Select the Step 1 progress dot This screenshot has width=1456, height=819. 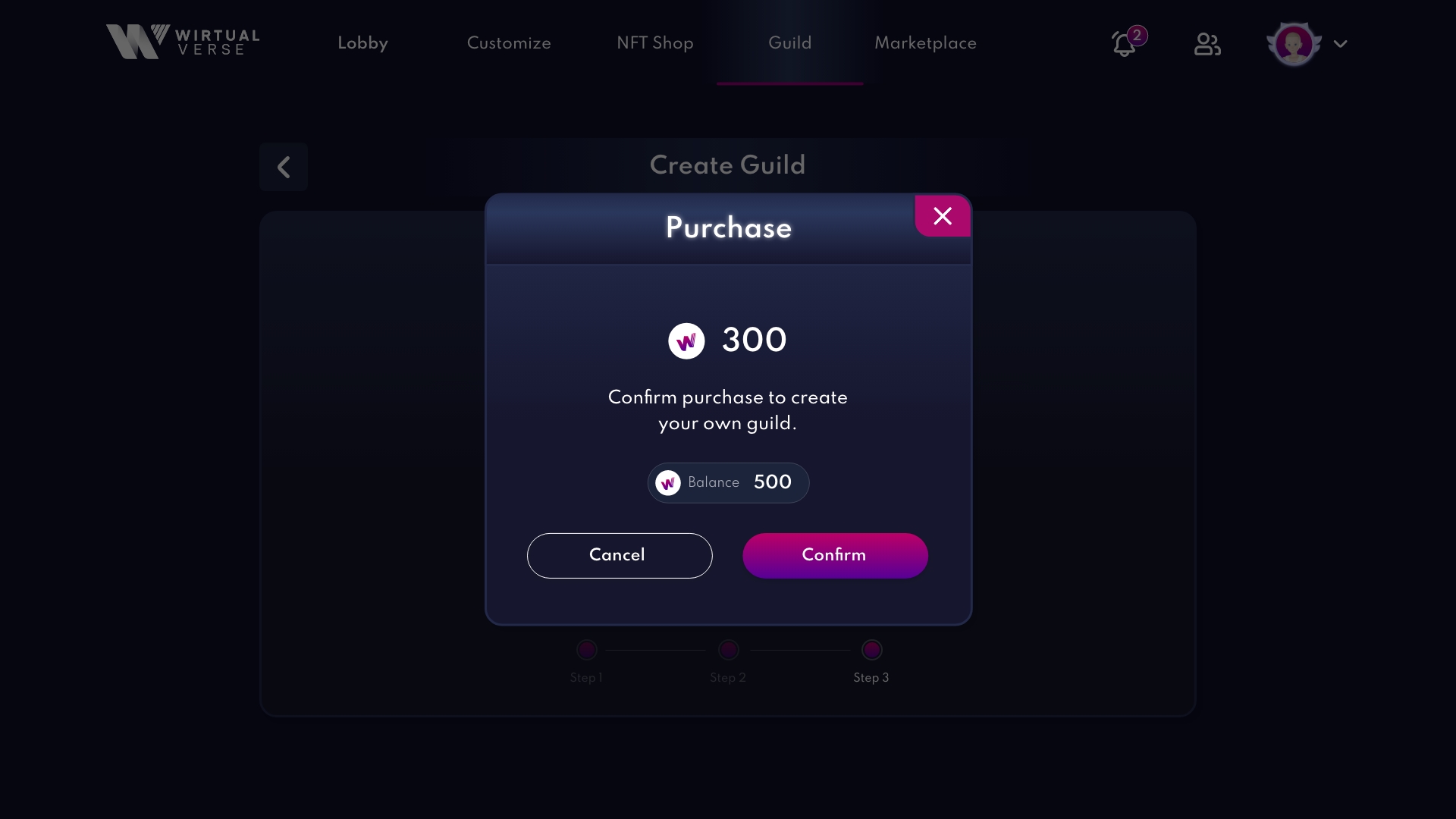(x=587, y=650)
